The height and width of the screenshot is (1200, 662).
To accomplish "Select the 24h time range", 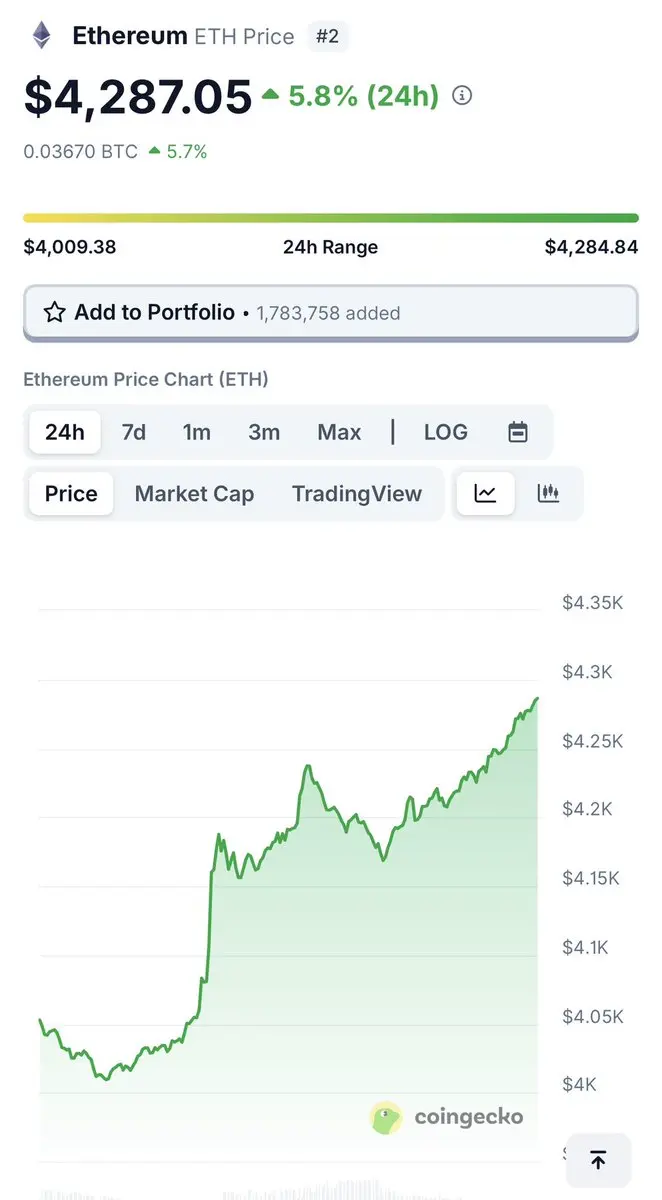I will [x=65, y=432].
